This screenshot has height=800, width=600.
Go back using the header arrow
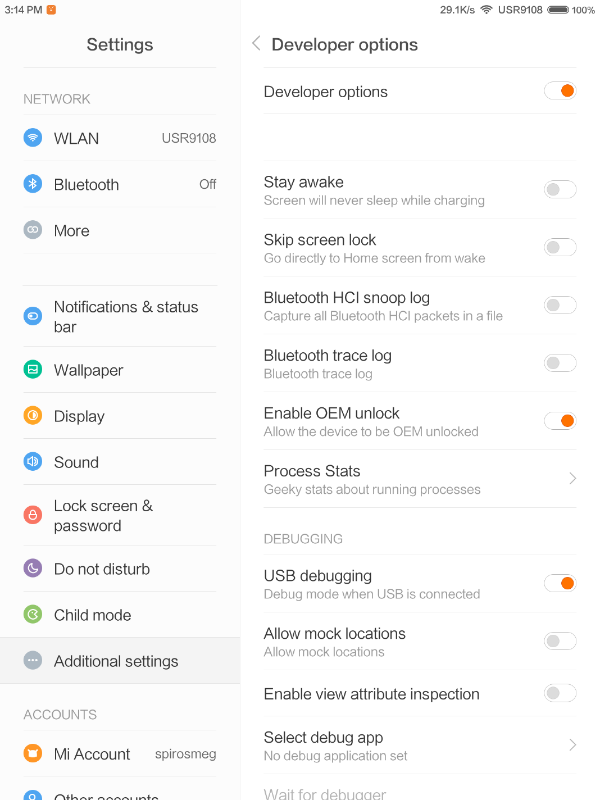tap(256, 44)
